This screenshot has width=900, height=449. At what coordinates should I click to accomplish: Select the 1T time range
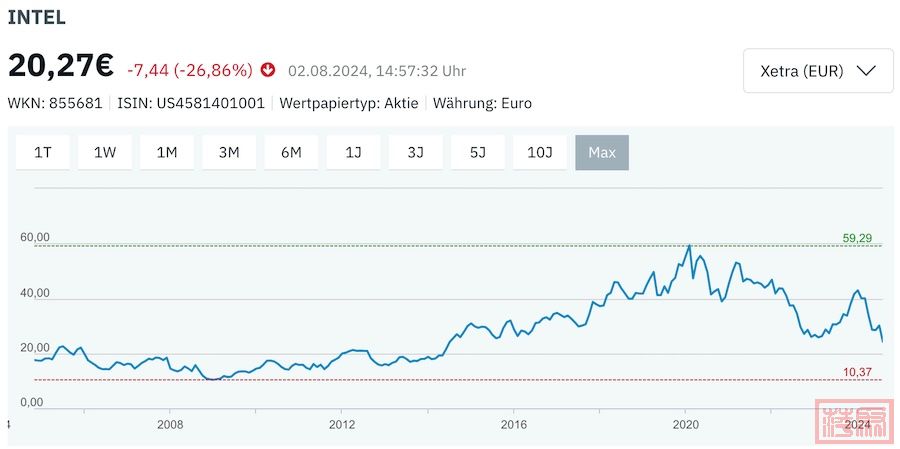[43, 153]
